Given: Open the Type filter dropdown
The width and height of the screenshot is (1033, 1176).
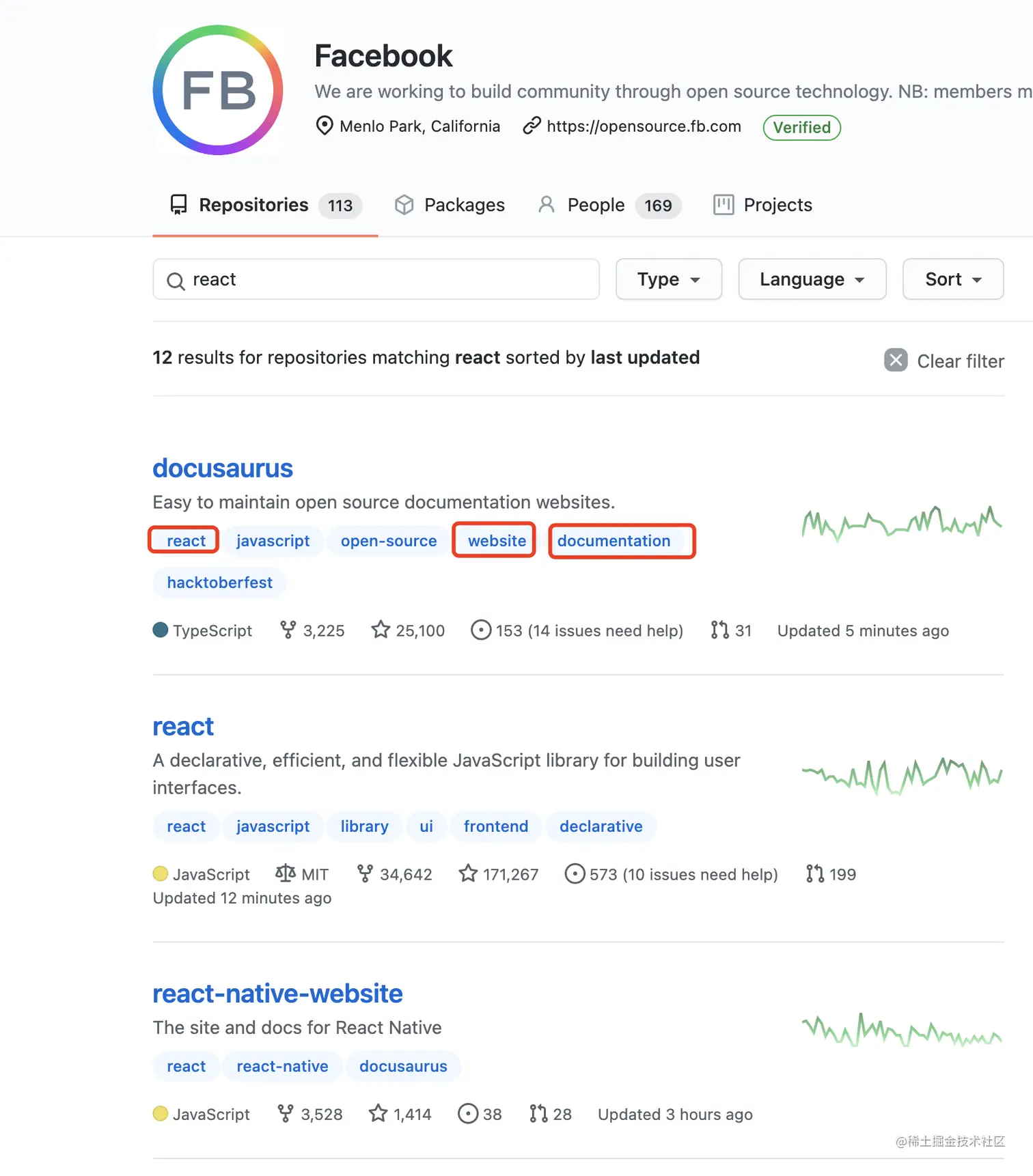Looking at the screenshot, I should [x=668, y=279].
